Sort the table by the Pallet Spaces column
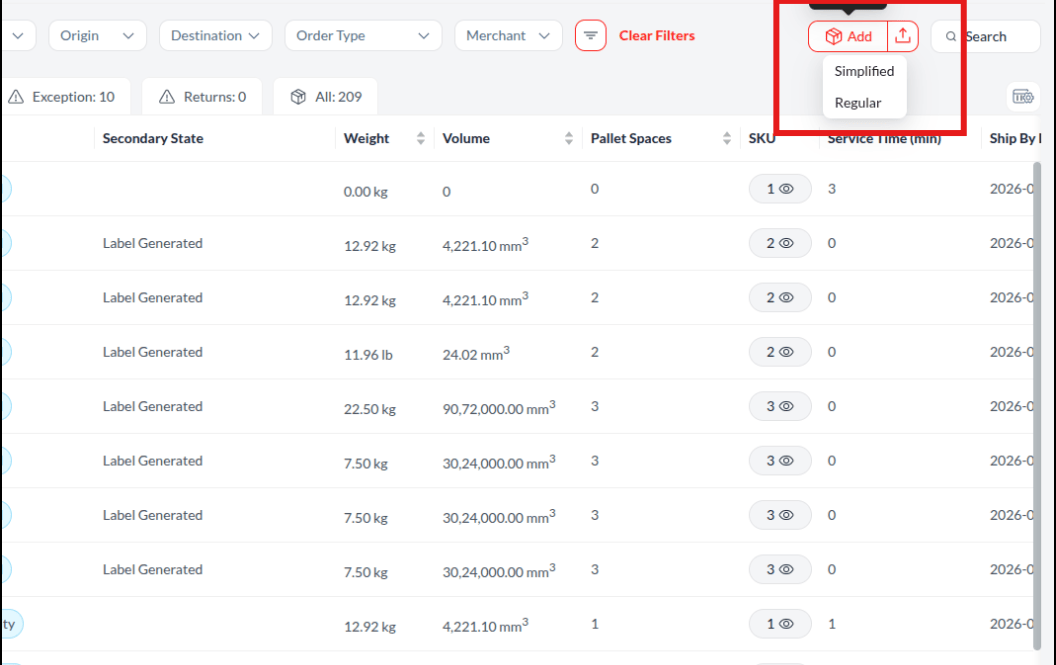Viewport: 1056px width, 665px height. 726,138
